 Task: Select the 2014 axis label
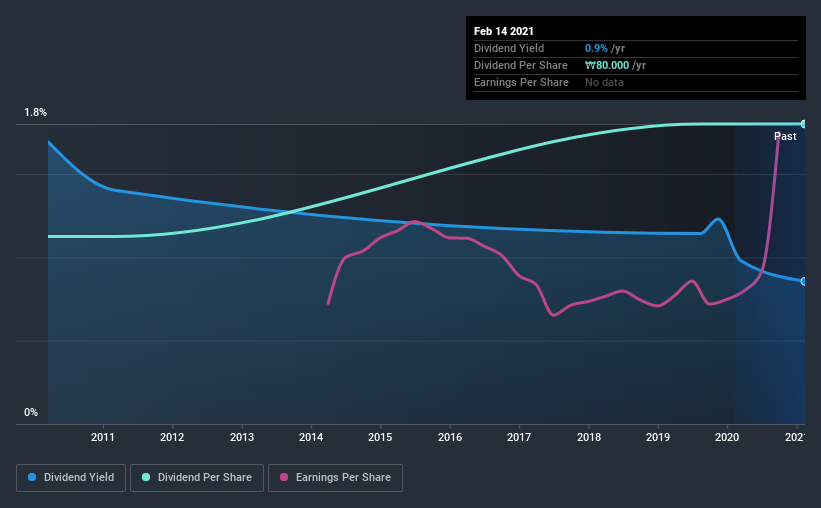[311, 437]
